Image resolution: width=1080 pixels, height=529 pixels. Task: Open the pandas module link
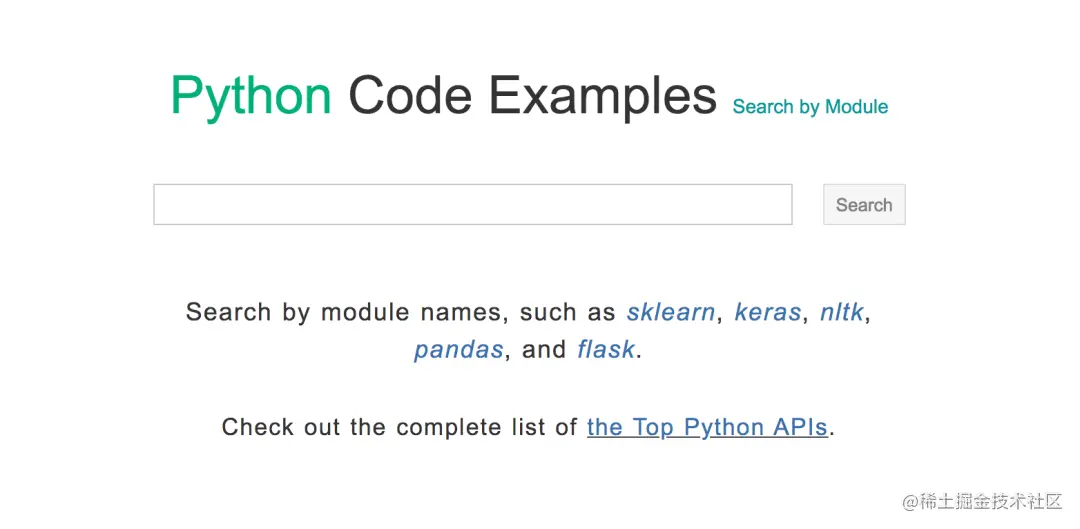pyautogui.click(x=458, y=350)
